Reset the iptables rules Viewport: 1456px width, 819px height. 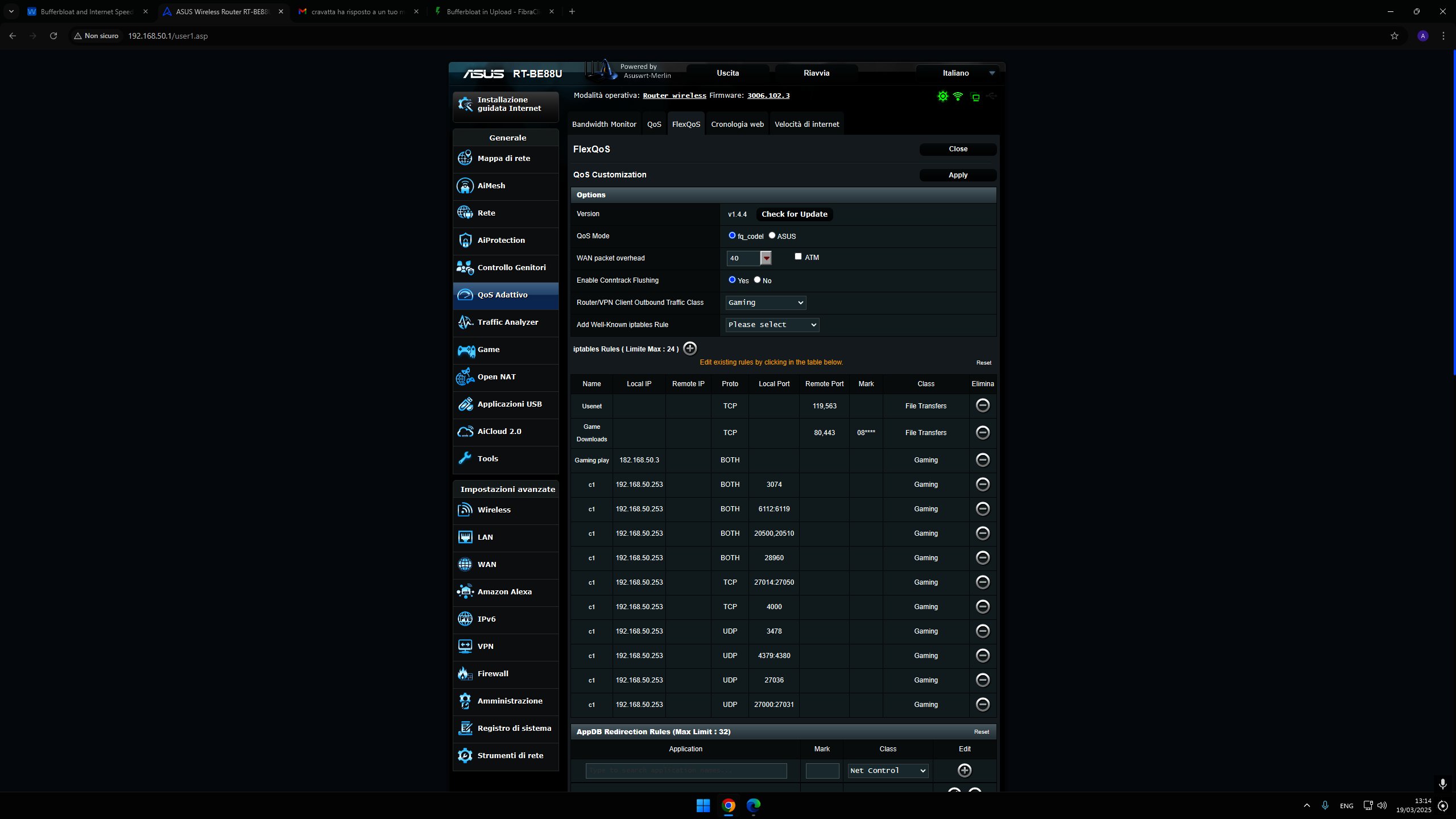[983, 363]
